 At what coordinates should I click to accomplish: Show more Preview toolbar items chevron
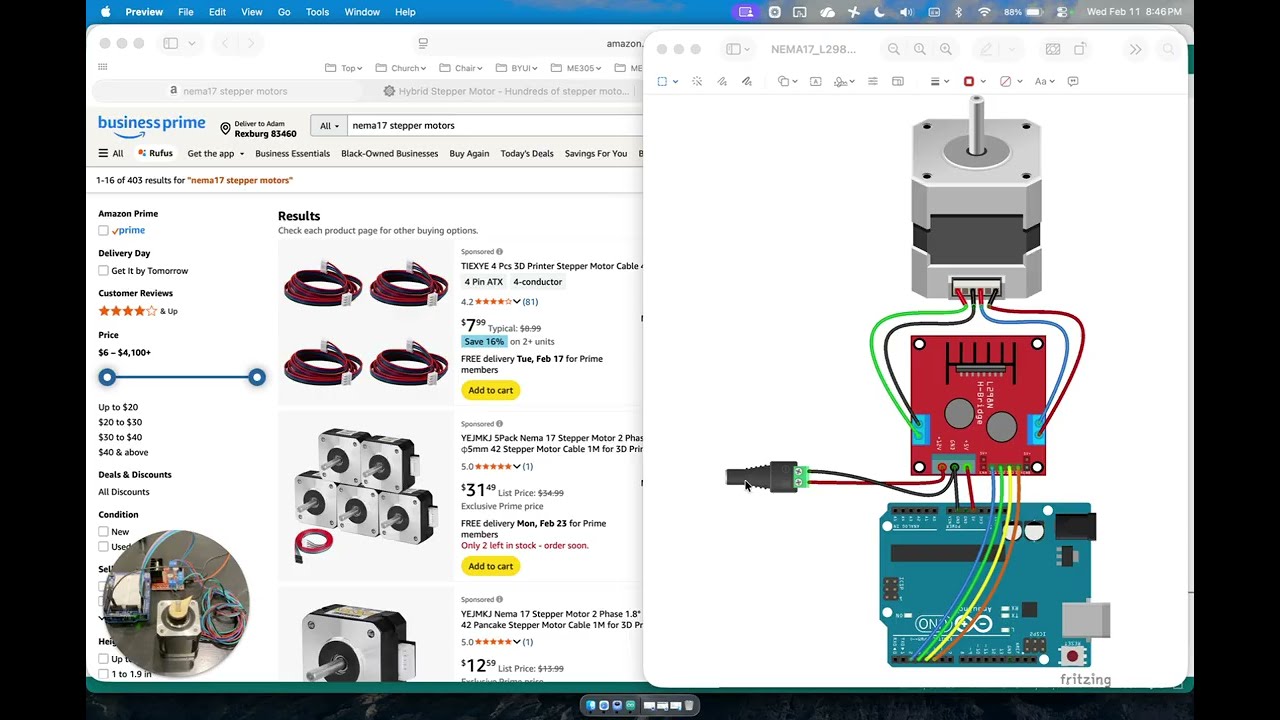(1135, 49)
